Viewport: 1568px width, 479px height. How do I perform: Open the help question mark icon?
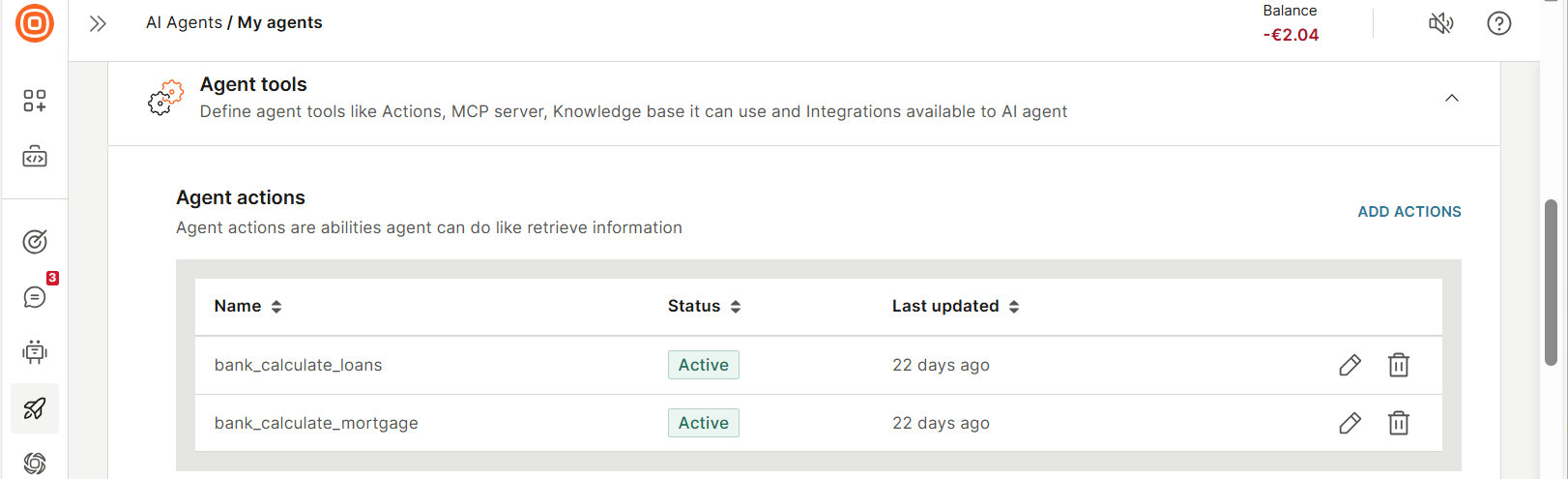[1498, 23]
